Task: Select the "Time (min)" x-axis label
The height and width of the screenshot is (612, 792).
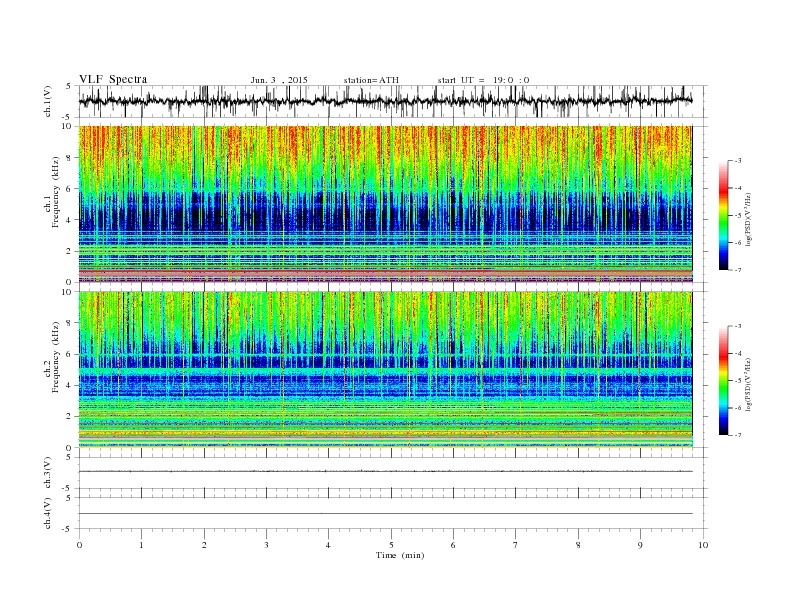Action: point(400,555)
